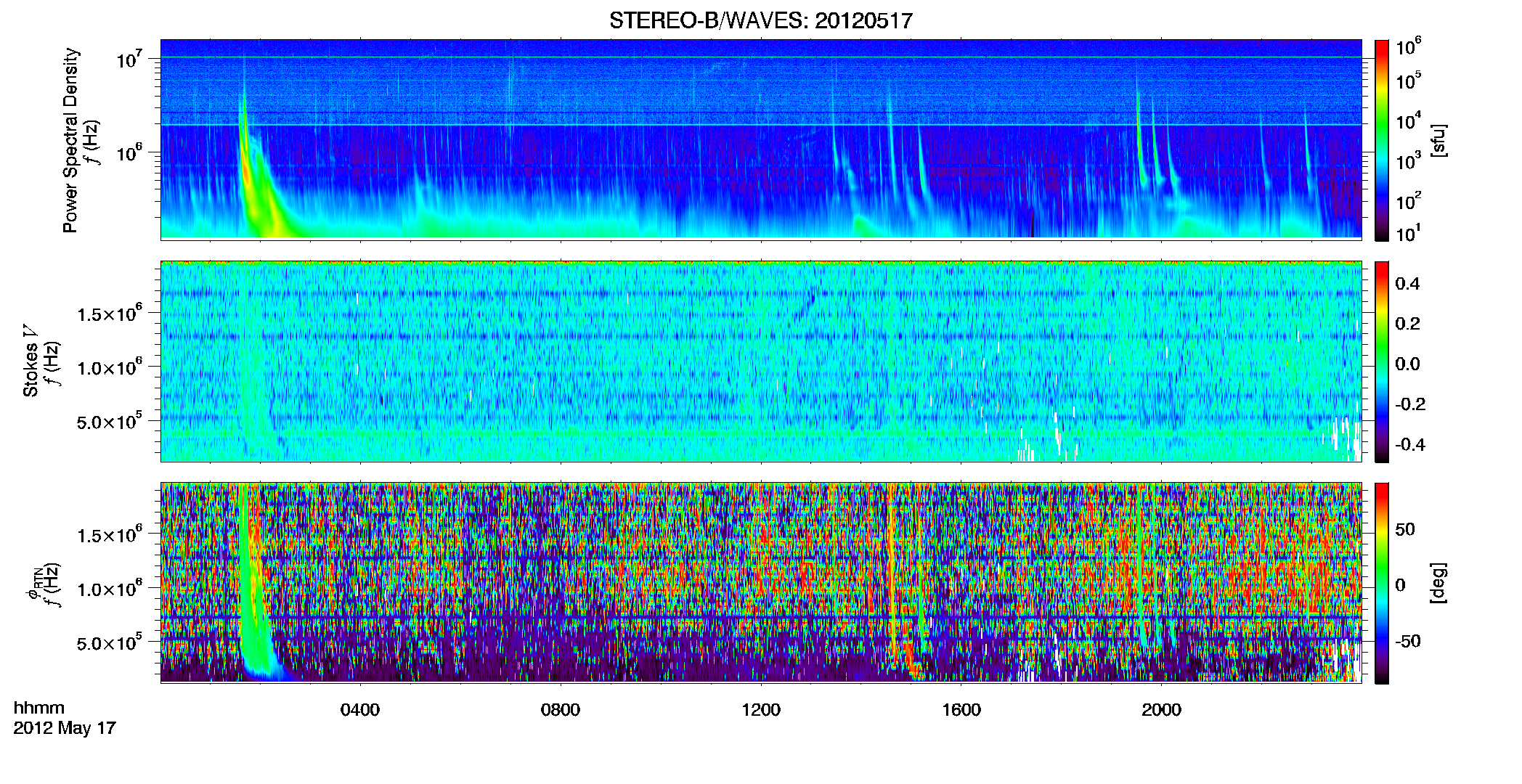1522x784 pixels.
Task: Click the 1600 time tick label
Action: click(961, 710)
